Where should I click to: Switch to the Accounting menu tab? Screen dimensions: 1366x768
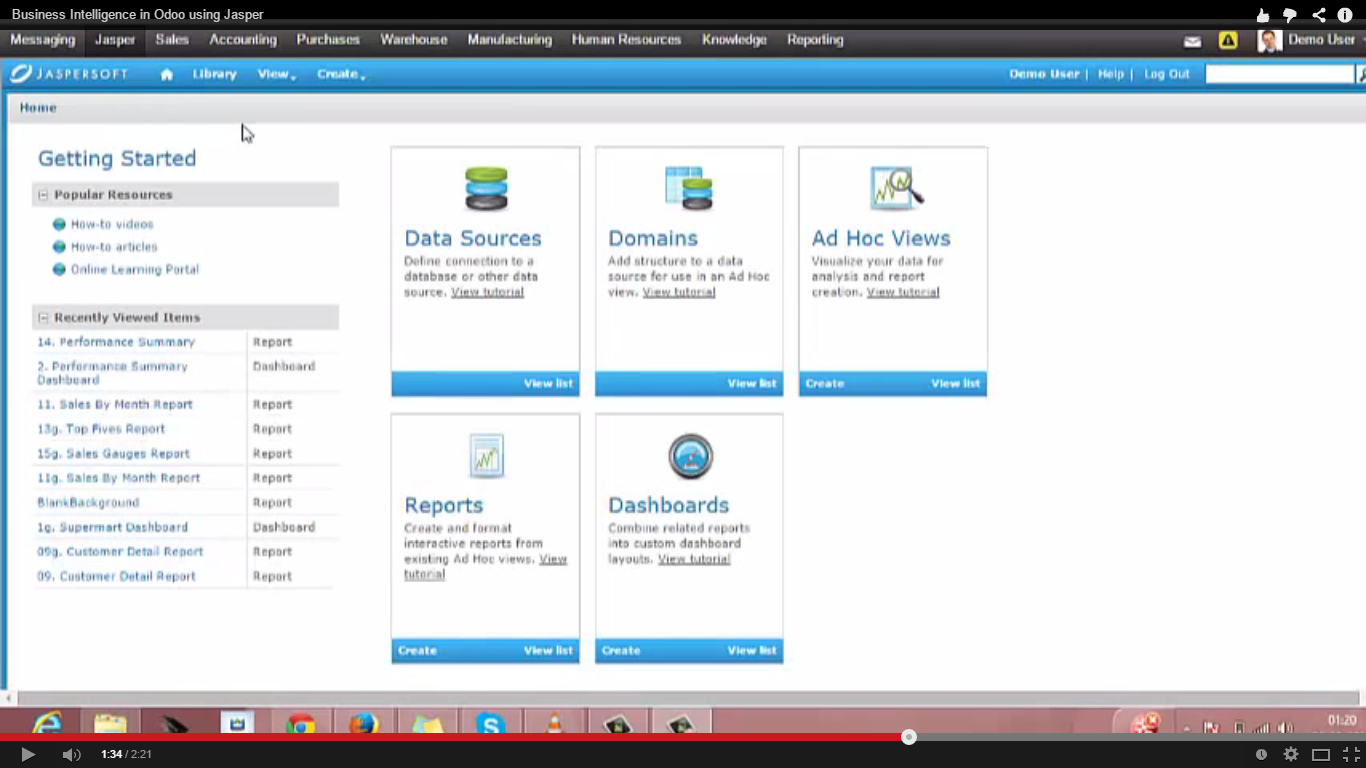pyautogui.click(x=242, y=40)
